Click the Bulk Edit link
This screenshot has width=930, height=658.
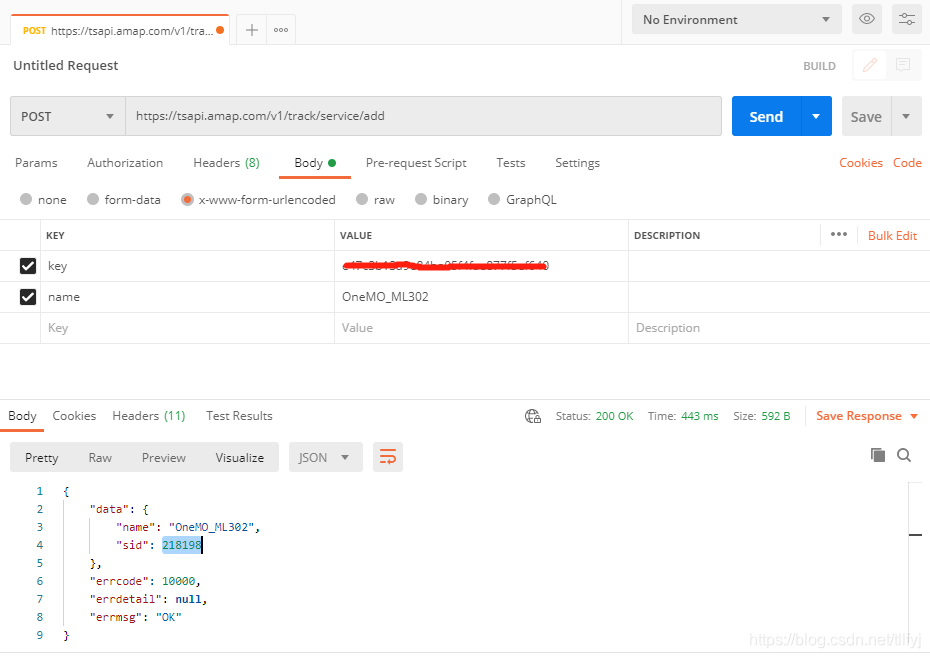pyautogui.click(x=892, y=236)
